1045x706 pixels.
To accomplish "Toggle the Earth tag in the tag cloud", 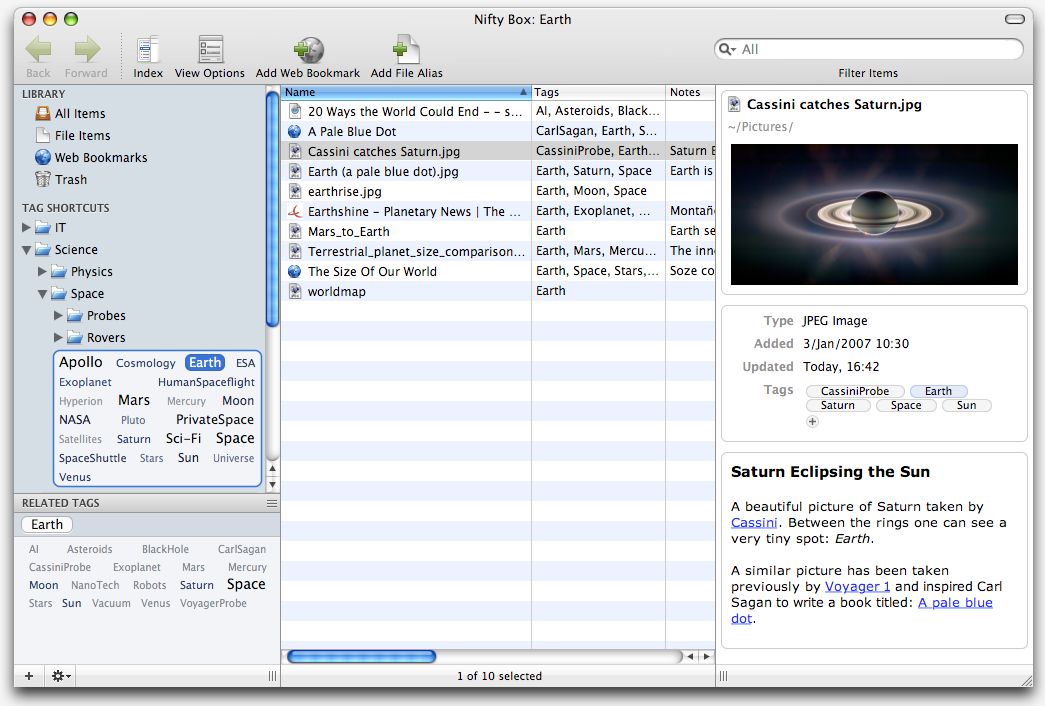I will (x=204, y=362).
